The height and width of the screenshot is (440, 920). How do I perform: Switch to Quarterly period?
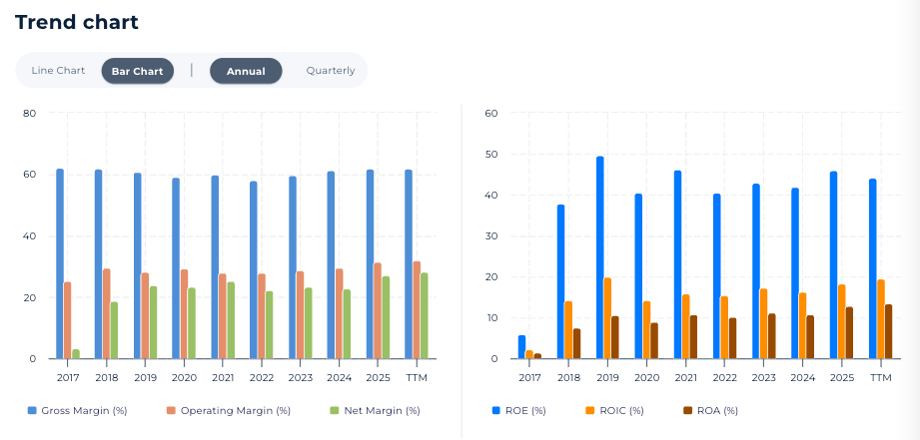point(330,71)
